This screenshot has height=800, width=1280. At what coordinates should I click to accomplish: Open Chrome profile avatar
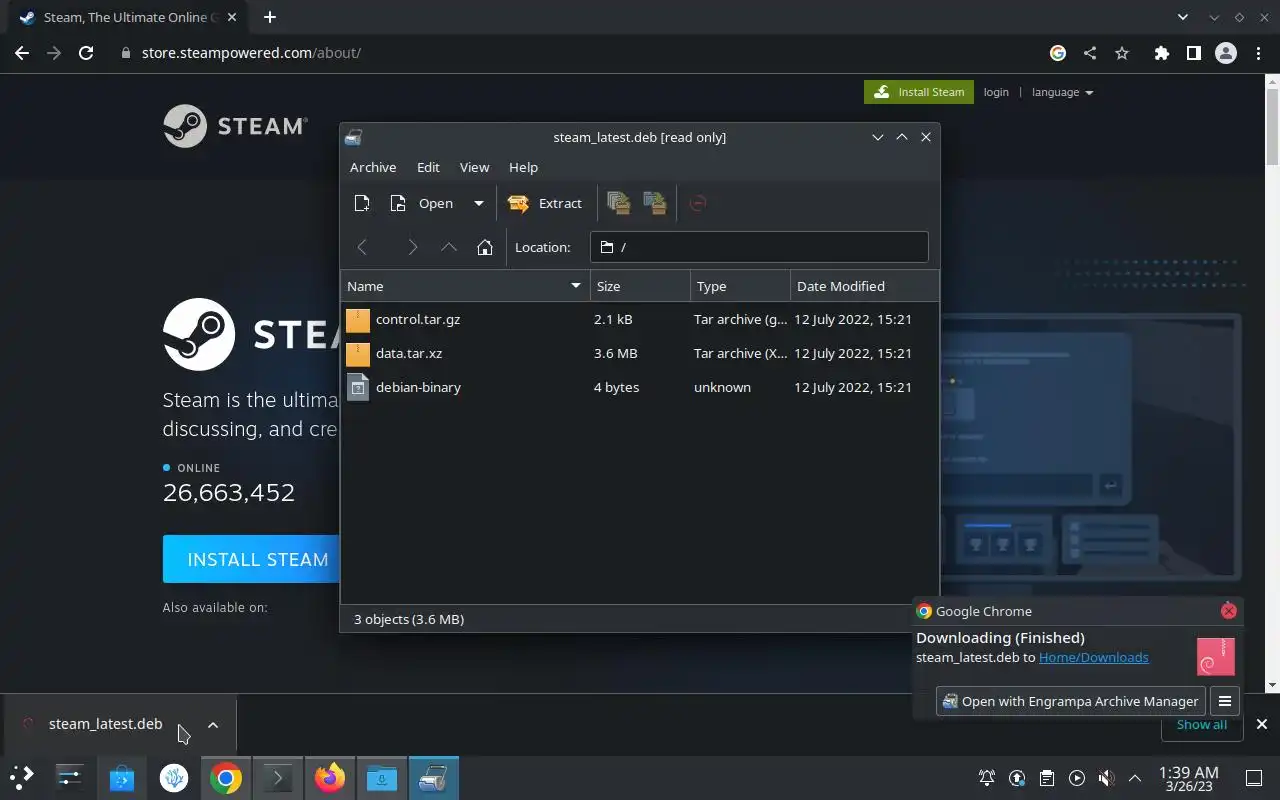1226,53
